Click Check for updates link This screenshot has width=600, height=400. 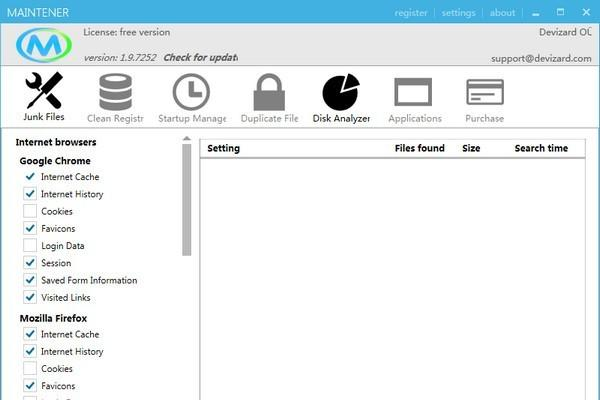tap(201, 57)
